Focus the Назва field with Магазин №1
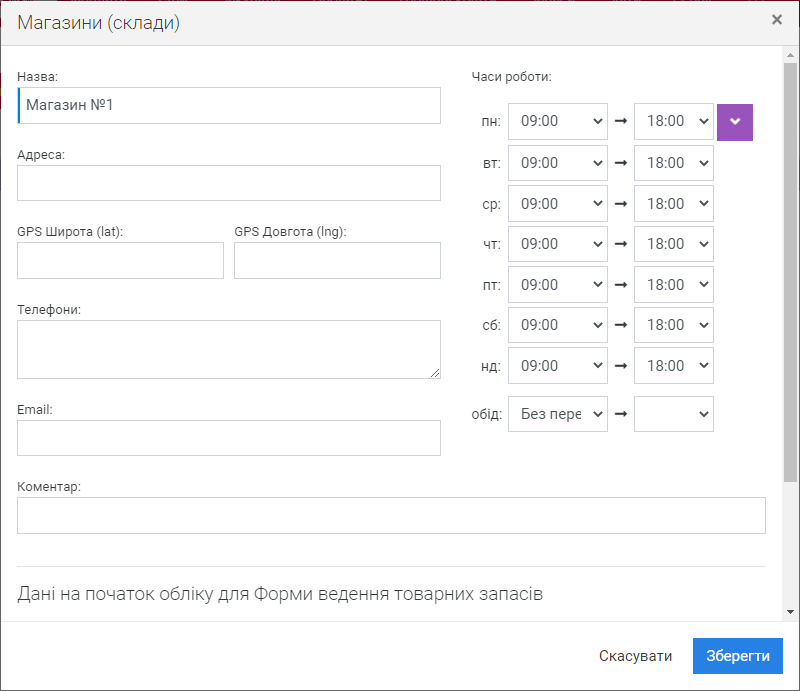Screen dimensions: 800x691 pyautogui.click(x=229, y=105)
